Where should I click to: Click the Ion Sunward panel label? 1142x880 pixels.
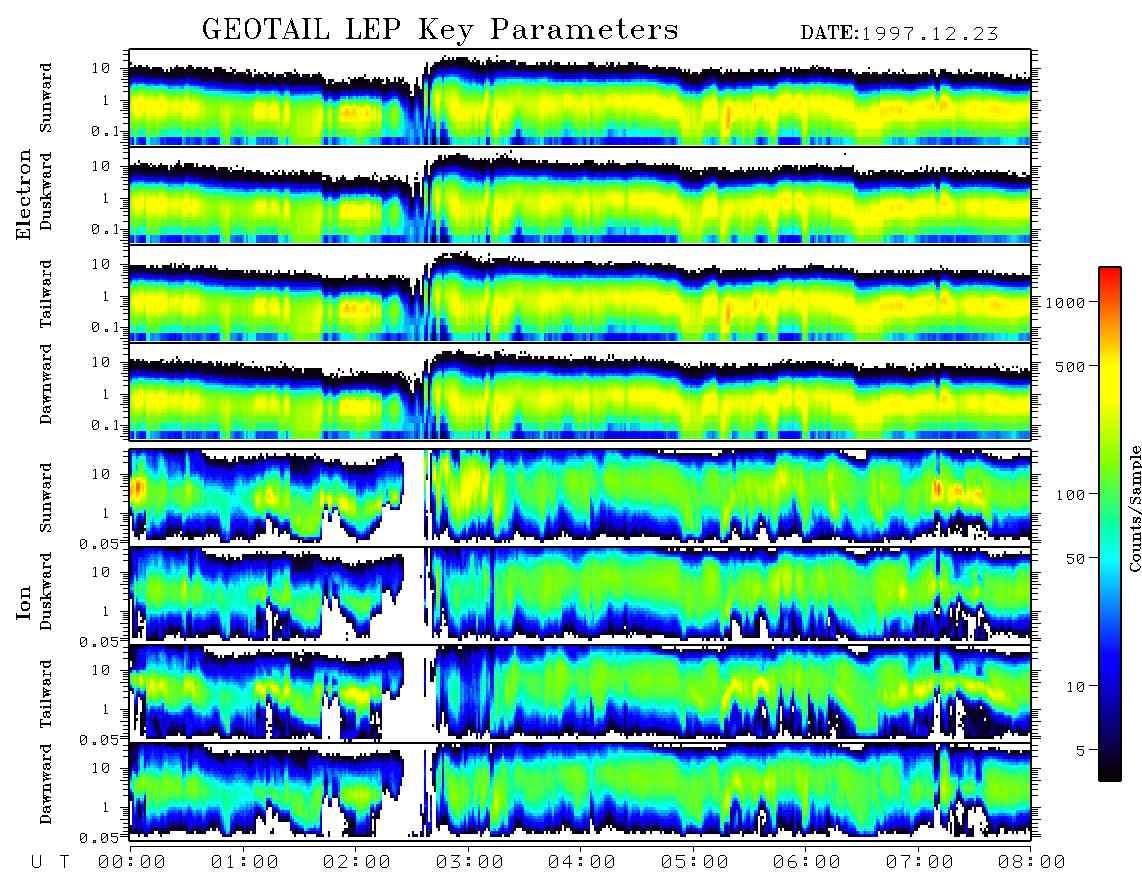pyautogui.click(x=46, y=498)
